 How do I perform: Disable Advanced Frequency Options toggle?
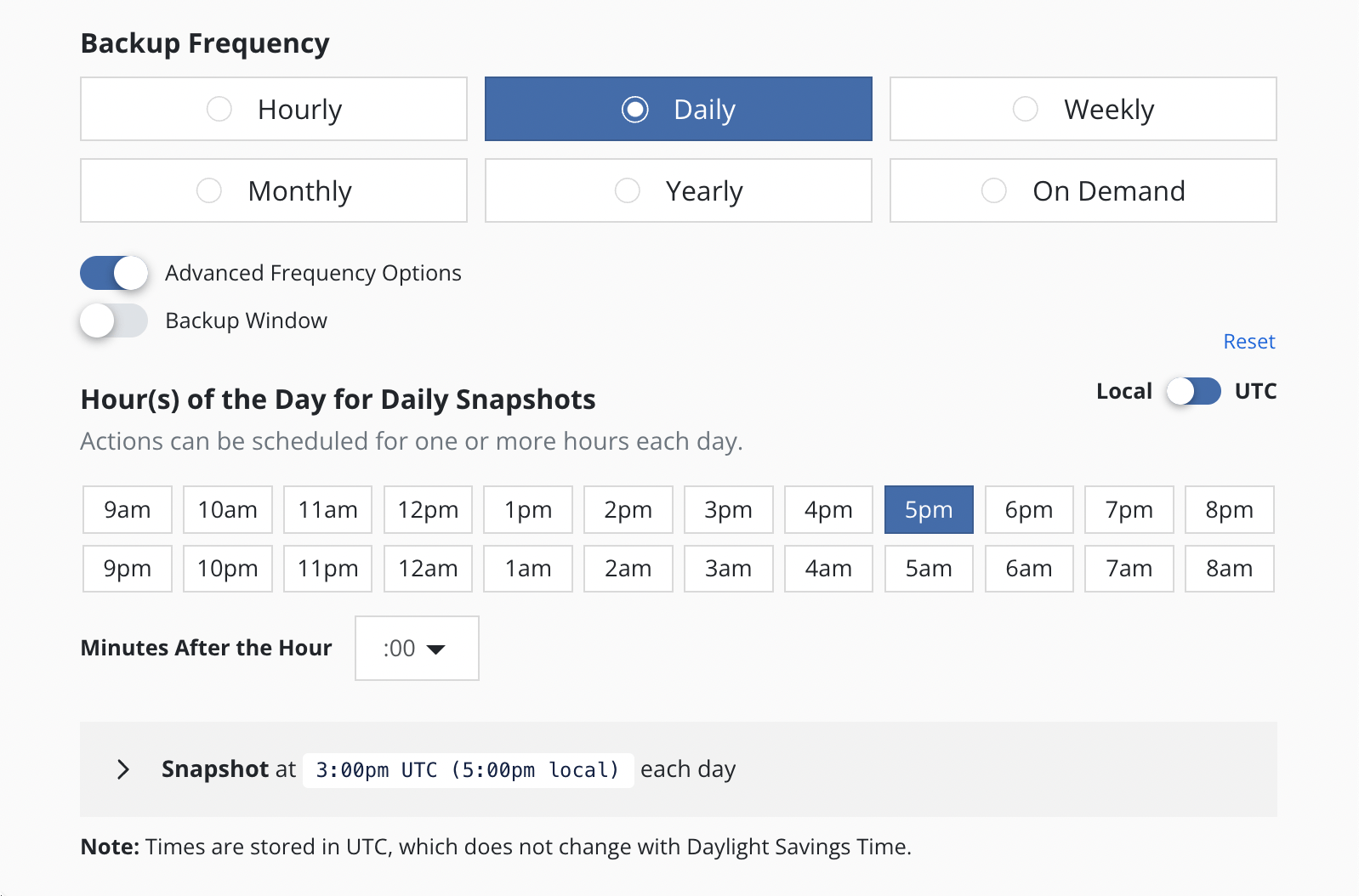coord(114,273)
